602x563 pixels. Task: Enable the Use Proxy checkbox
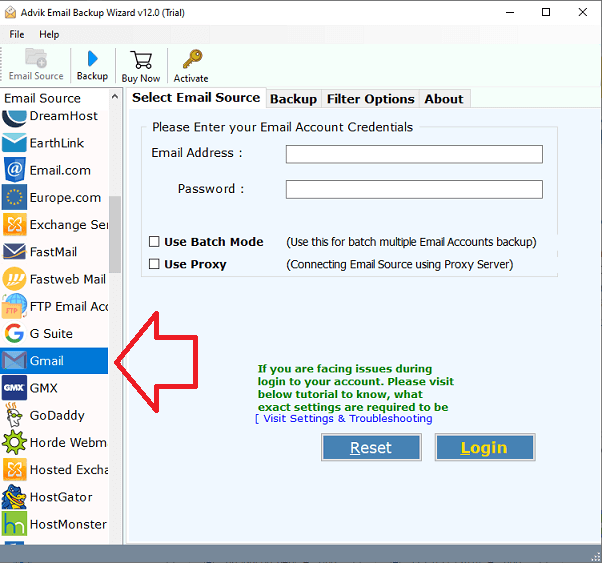pos(154,264)
